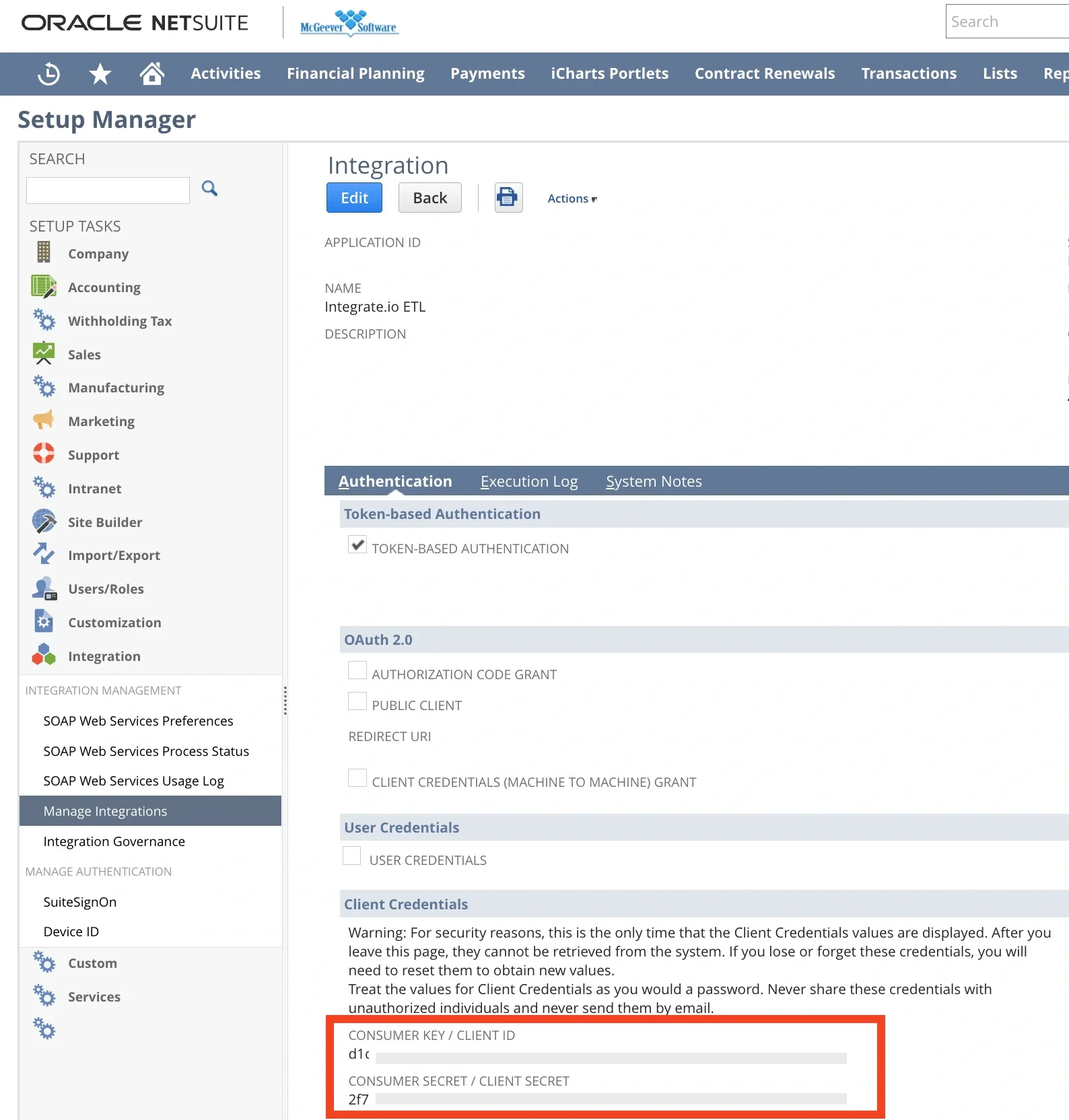The height and width of the screenshot is (1120, 1069).
Task: Click the Company setup task label
Action: click(x=98, y=254)
